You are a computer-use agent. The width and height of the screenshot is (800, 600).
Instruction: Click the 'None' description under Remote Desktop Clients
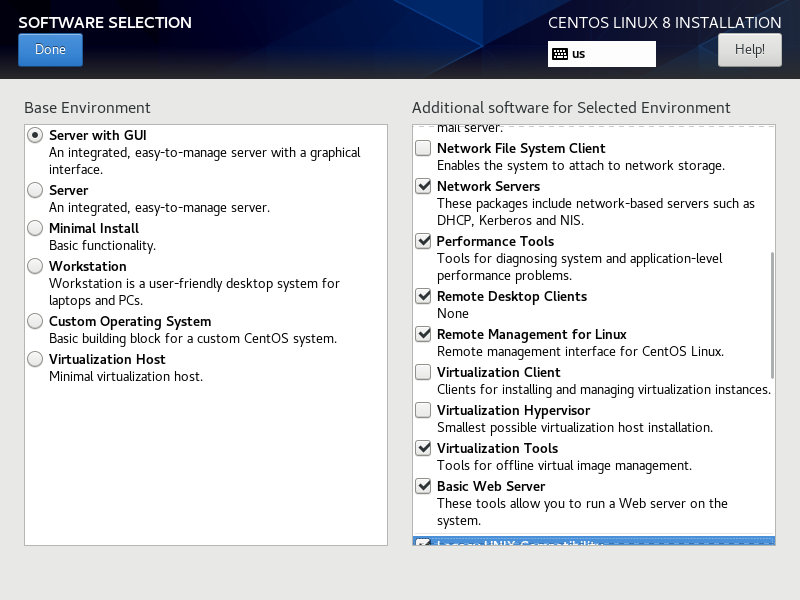pos(453,313)
